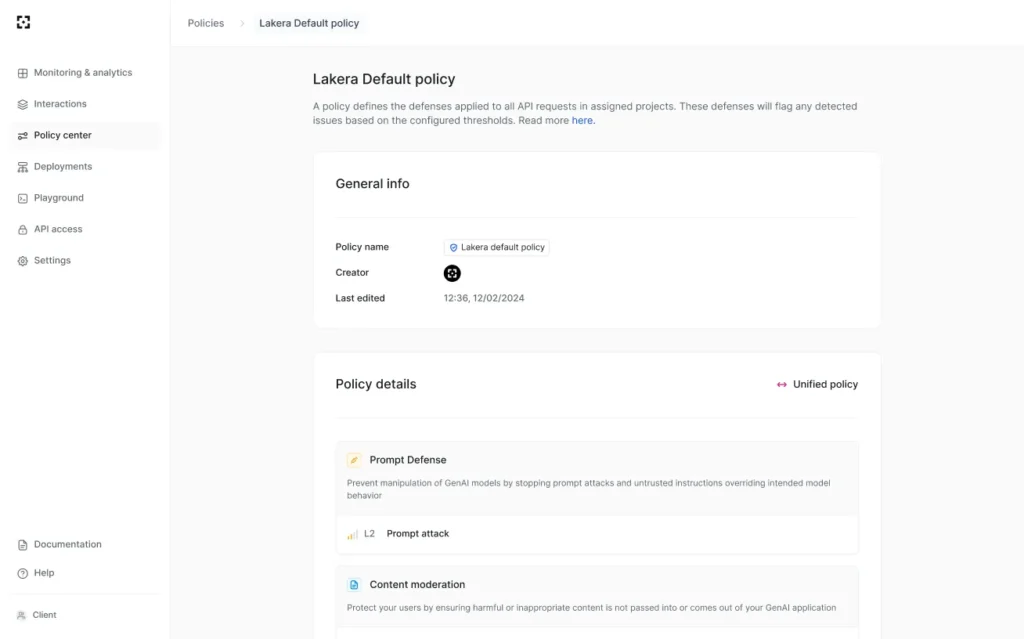The image size is (1024, 639).
Task: Click the Prompt Defense category icon
Action: click(354, 460)
